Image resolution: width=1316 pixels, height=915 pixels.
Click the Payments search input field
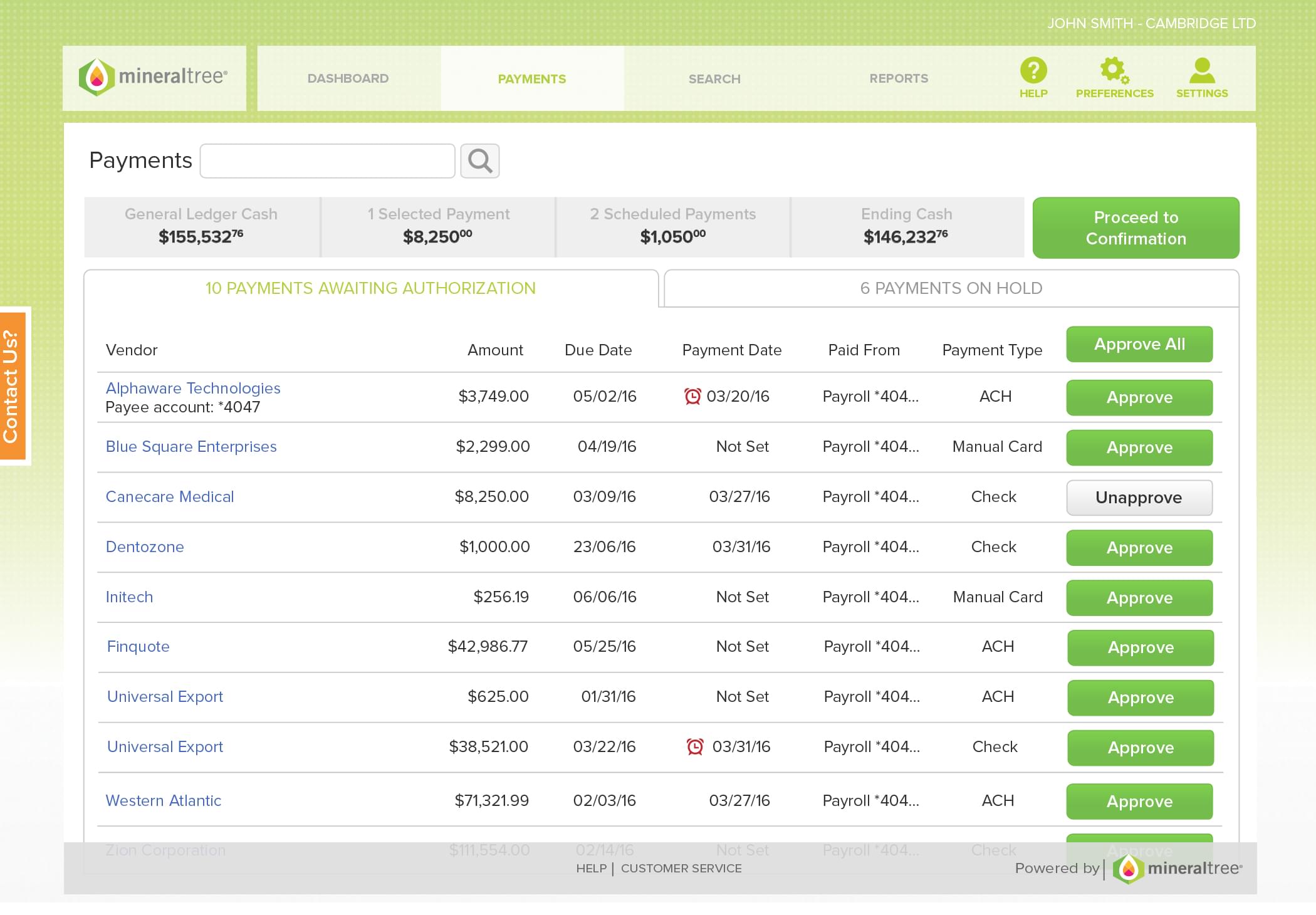[x=327, y=161]
